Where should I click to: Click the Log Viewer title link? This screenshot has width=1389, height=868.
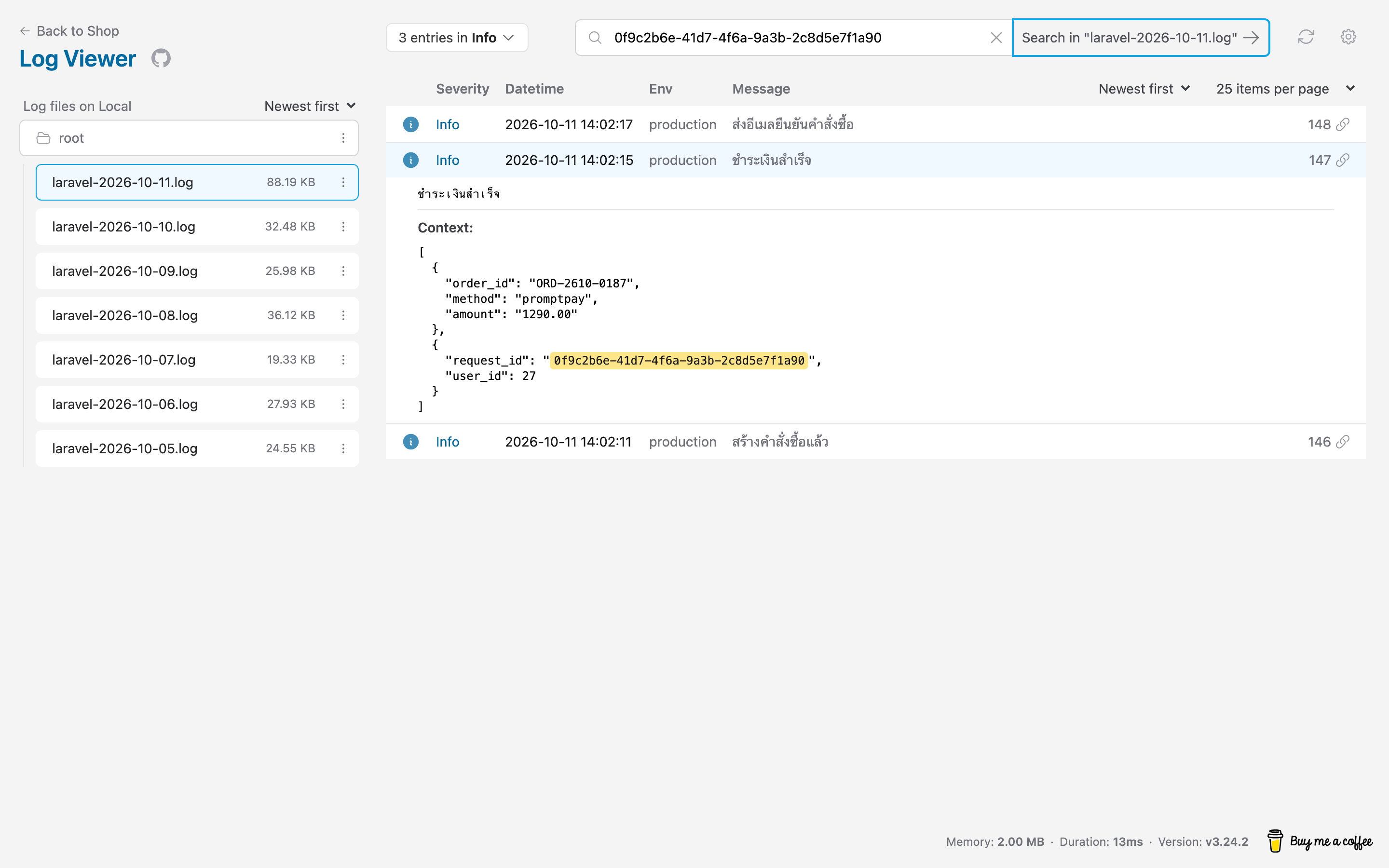click(78, 58)
